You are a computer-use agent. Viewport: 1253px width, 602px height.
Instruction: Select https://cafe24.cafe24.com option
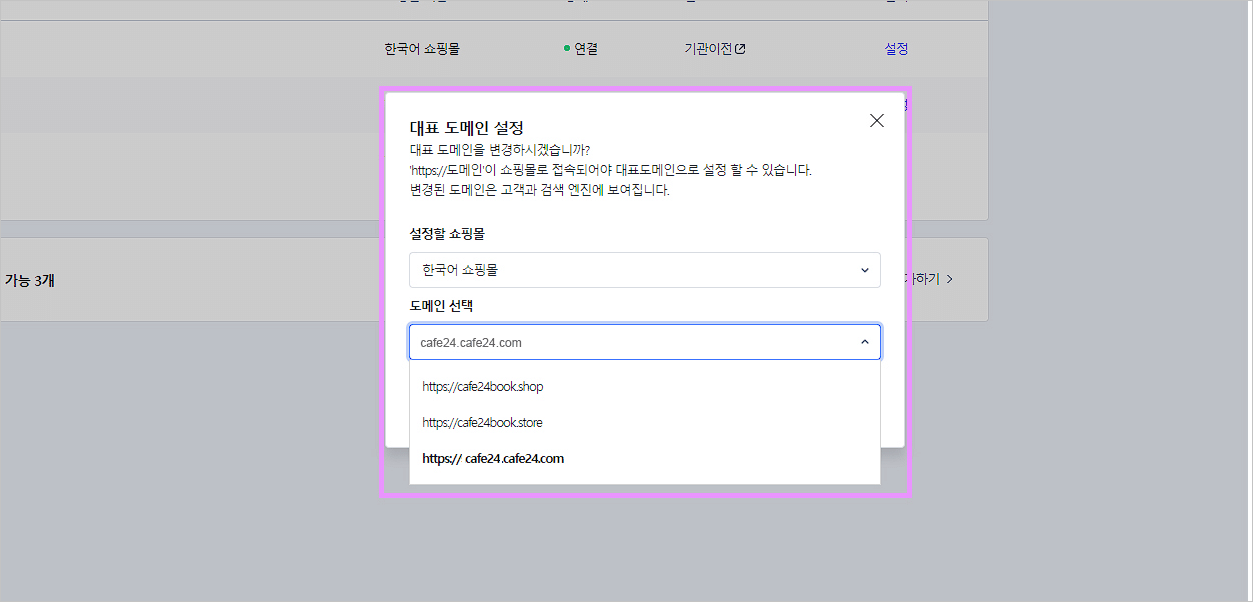(x=645, y=459)
